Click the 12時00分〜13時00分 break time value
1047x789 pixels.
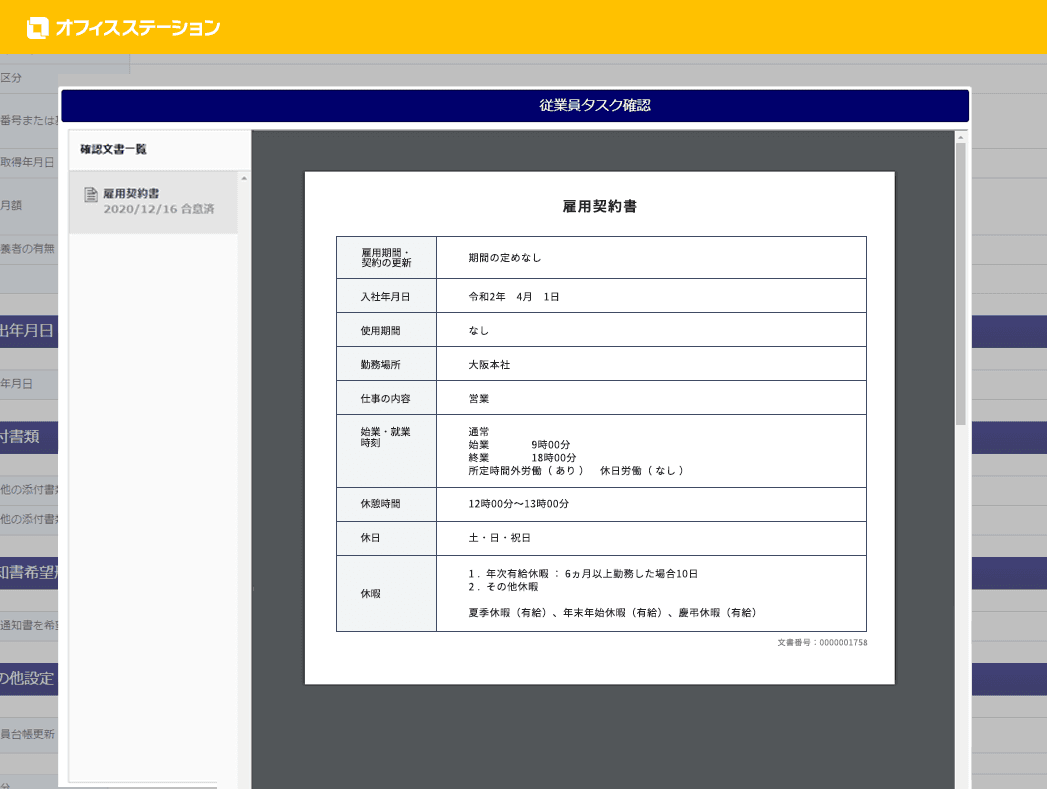pos(518,504)
